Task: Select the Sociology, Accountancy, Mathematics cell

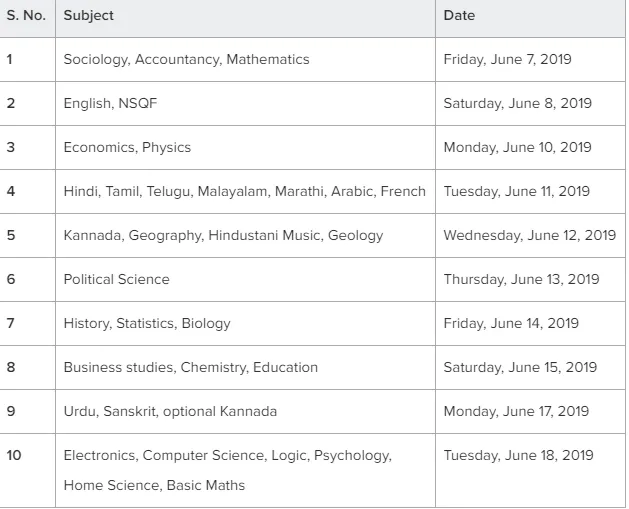Action: point(245,60)
